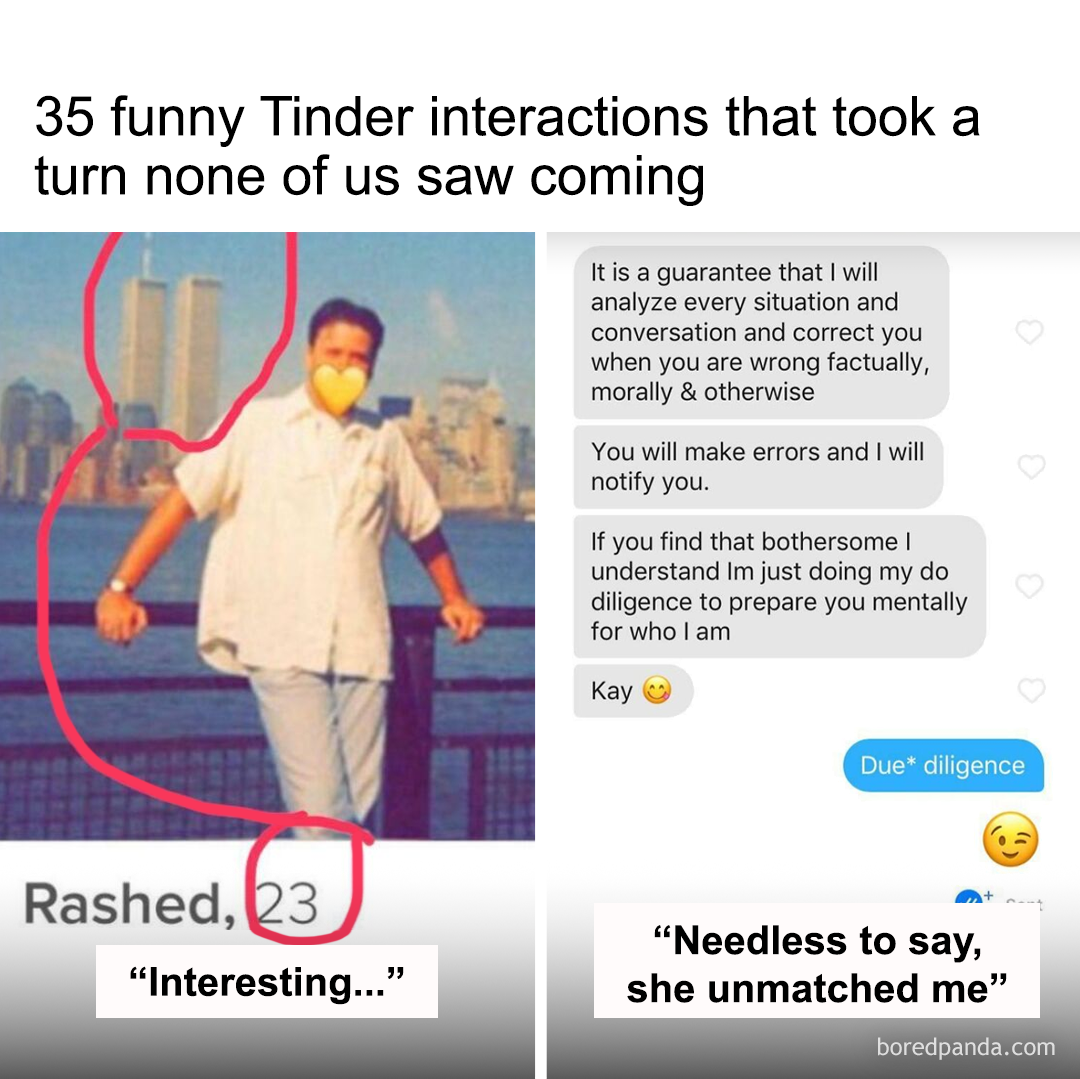Select the 'do diligence' message bubble

[779, 586]
